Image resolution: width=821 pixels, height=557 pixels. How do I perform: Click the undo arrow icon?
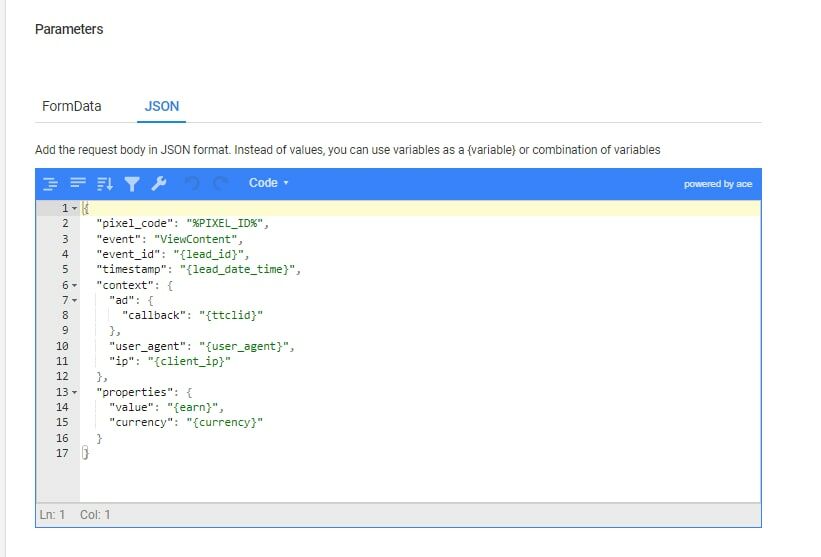pyautogui.click(x=193, y=183)
